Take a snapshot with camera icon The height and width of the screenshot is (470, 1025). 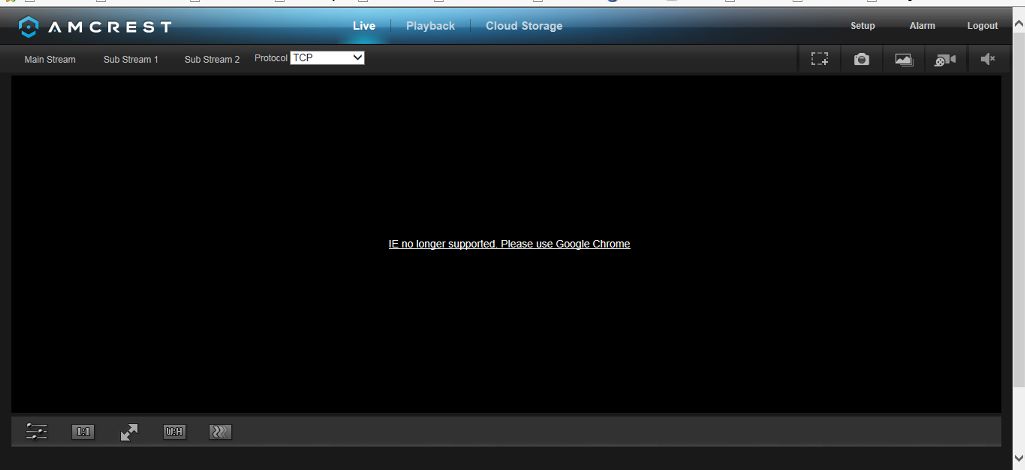[x=862, y=59]
